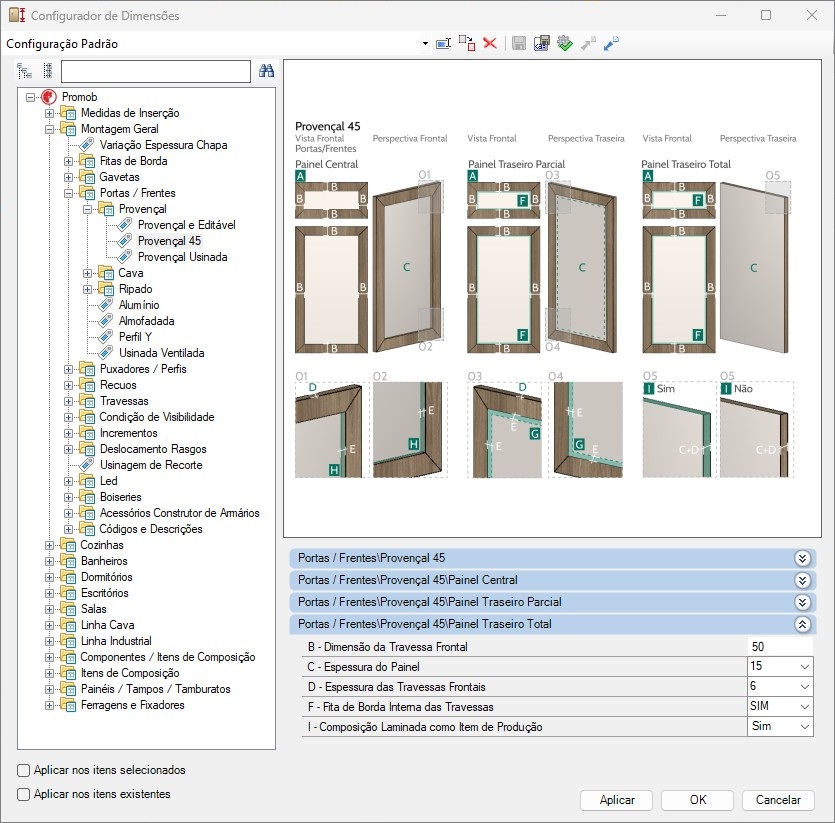Viewport: 835px width, 823px height.
Task: Open the 'F - Fita de Borda Interna' dropdown
Action: click(x=805, y=707)
